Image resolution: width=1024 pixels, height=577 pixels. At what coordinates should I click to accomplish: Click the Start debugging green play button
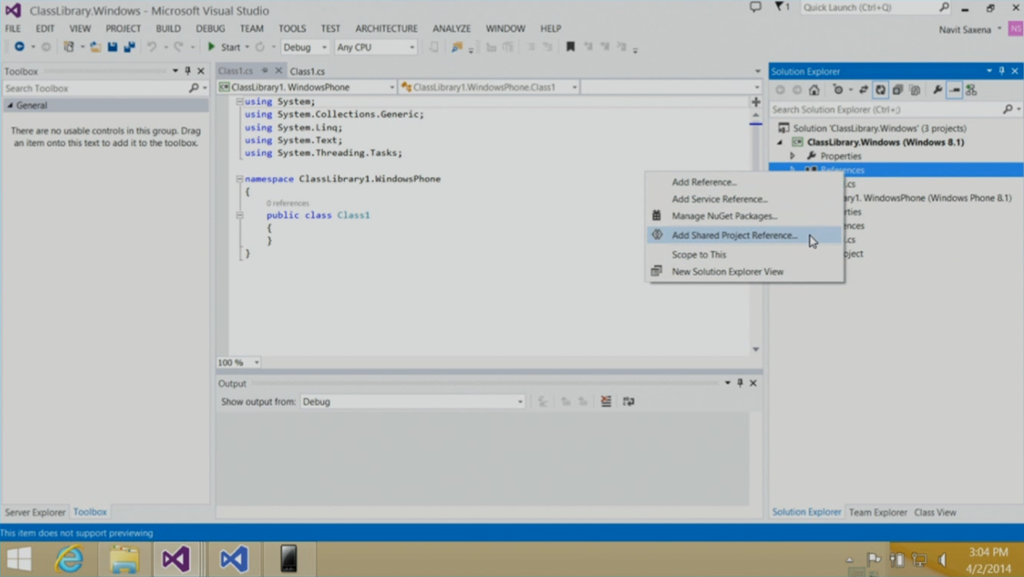(211, 46)
